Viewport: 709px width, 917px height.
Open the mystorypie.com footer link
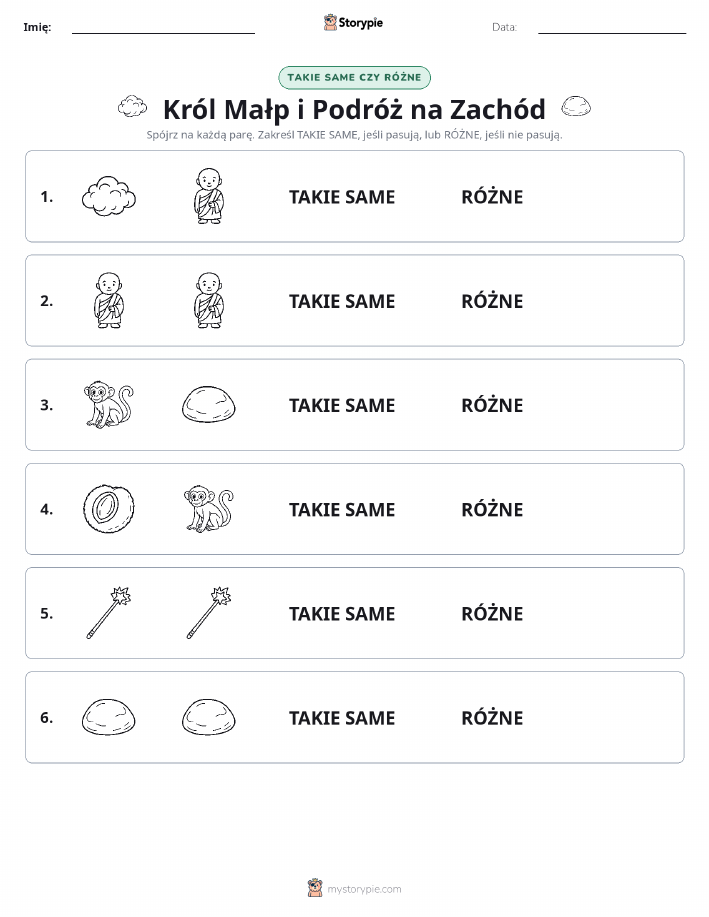[x=354, y=889]
